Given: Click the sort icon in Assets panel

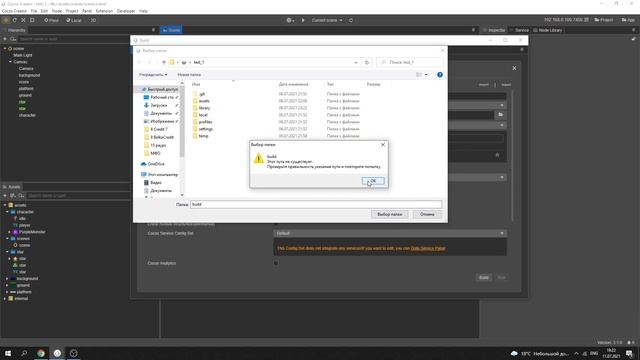Looking at the screenshot, I should (x=13, y=196).
